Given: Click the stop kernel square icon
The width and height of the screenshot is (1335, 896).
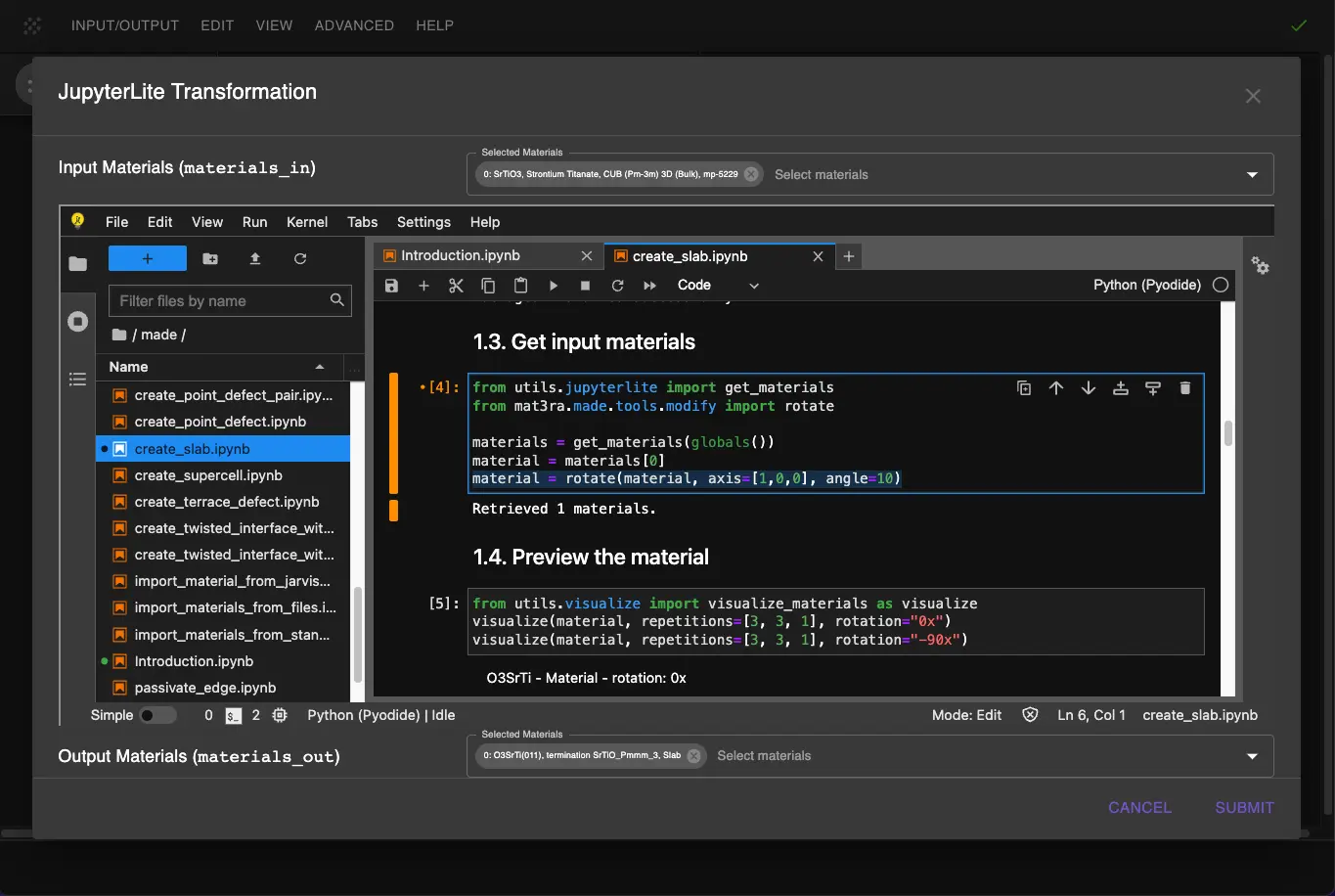Looking at the screenshot, I should [585, 286].
